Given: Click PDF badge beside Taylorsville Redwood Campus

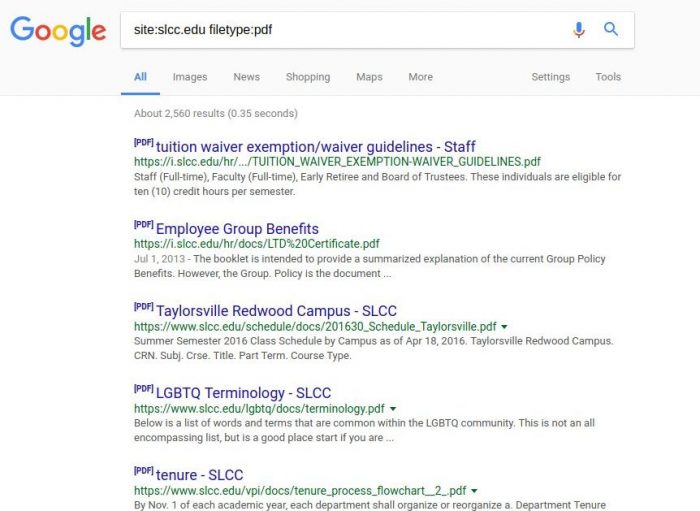Looking at the screenshot, I should (144, 307).
